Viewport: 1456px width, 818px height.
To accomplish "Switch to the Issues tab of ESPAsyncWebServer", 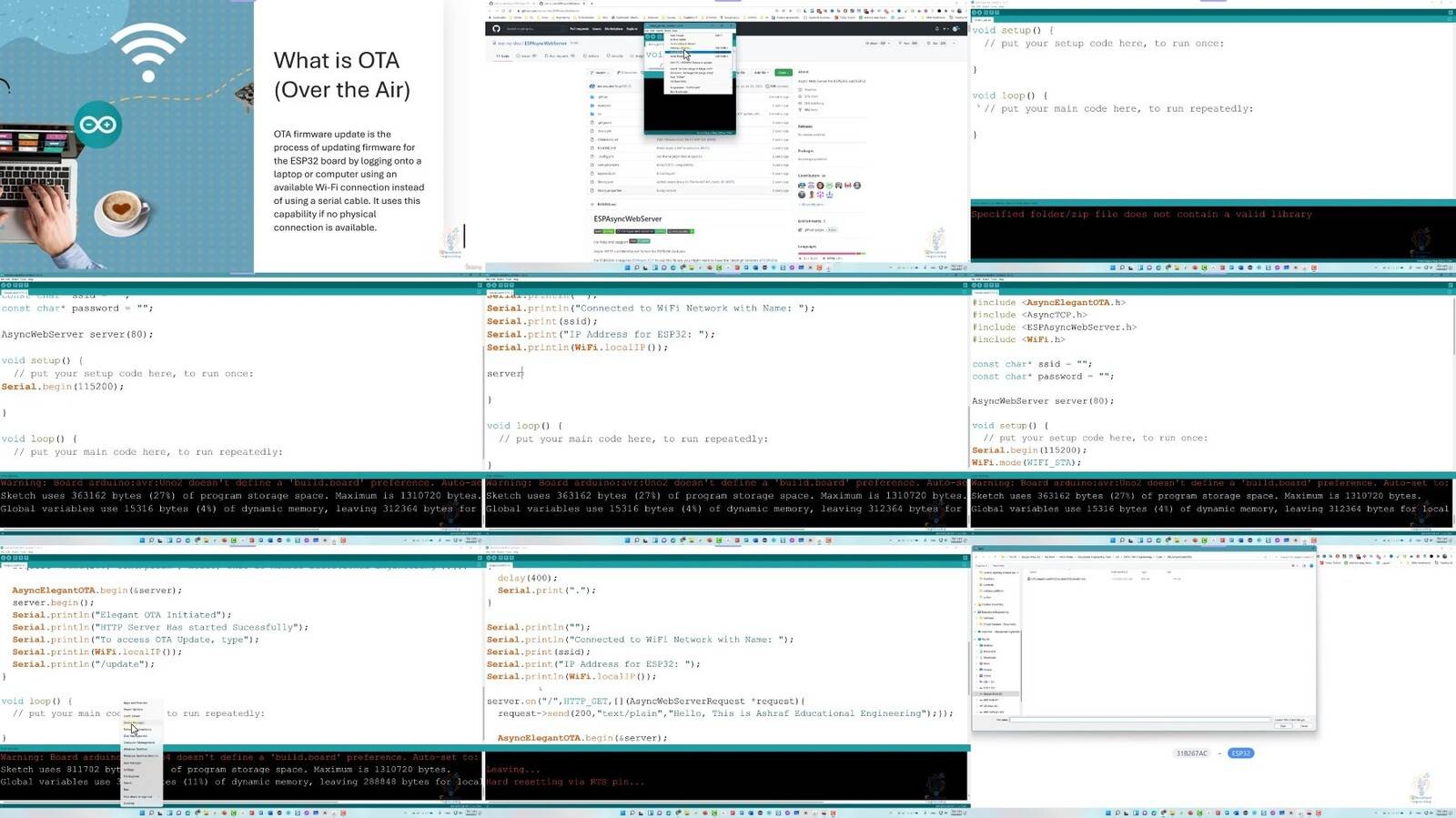I will click(x=525, y=56).
